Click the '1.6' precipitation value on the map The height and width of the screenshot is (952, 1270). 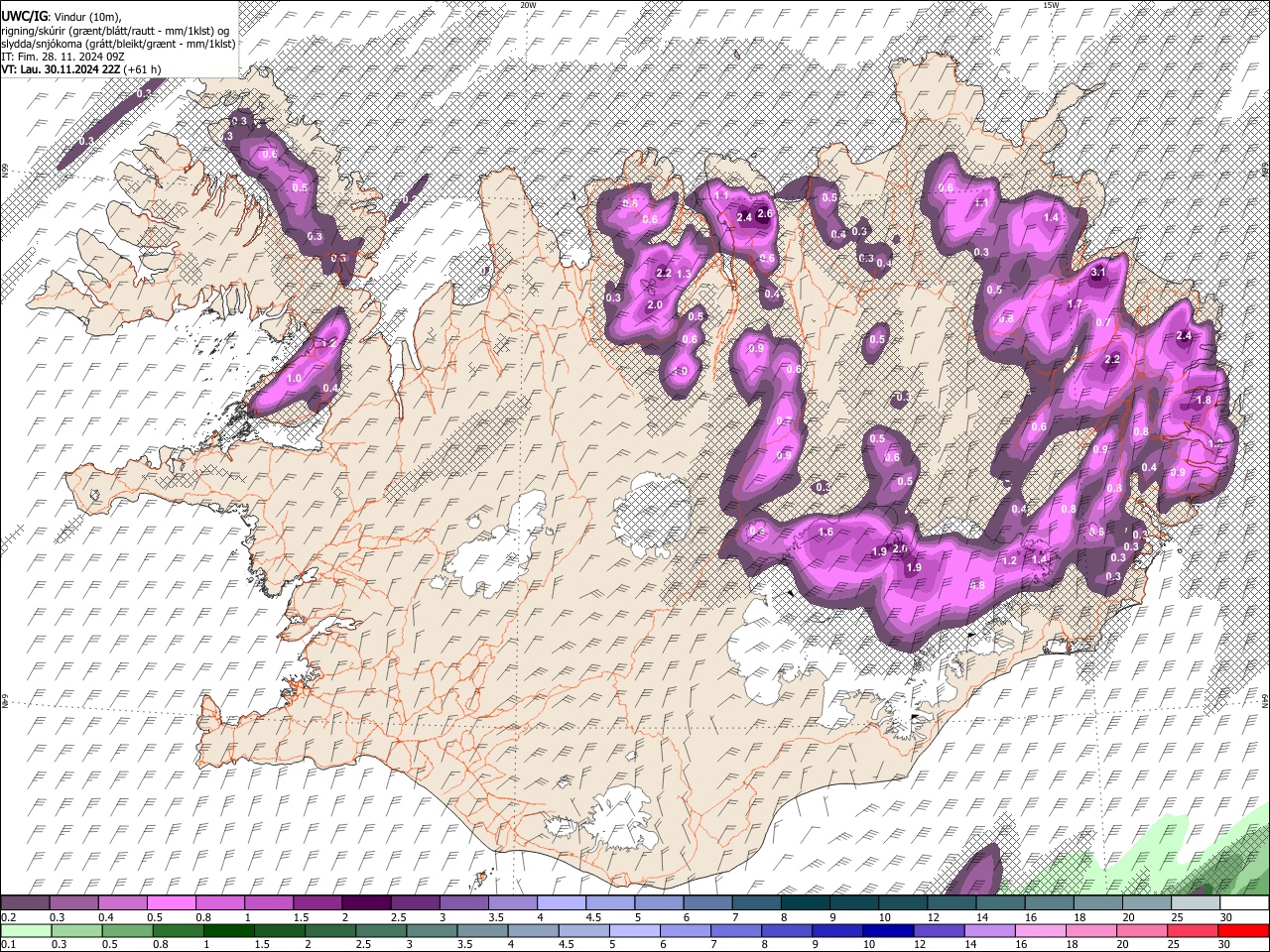point(825,533)
